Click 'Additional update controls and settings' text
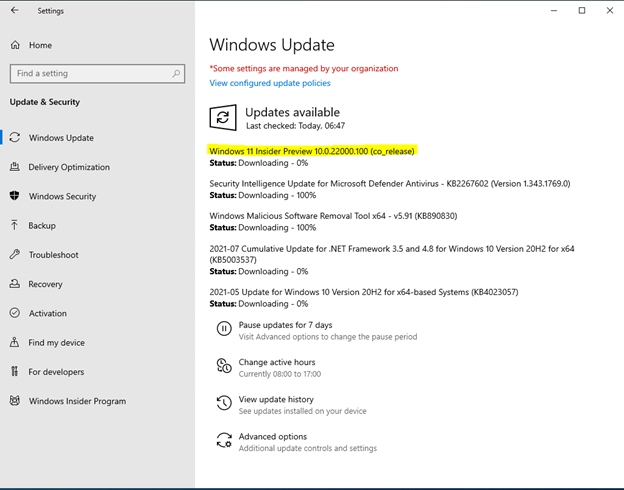624x490 pixels. (308, 448)
